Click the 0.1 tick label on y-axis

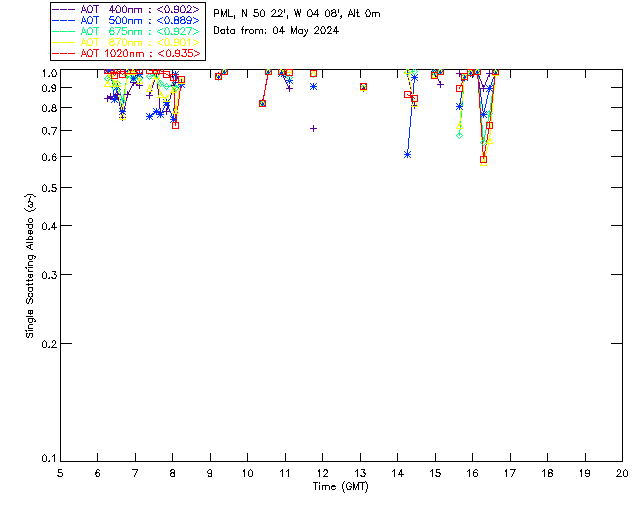point(49,459)
